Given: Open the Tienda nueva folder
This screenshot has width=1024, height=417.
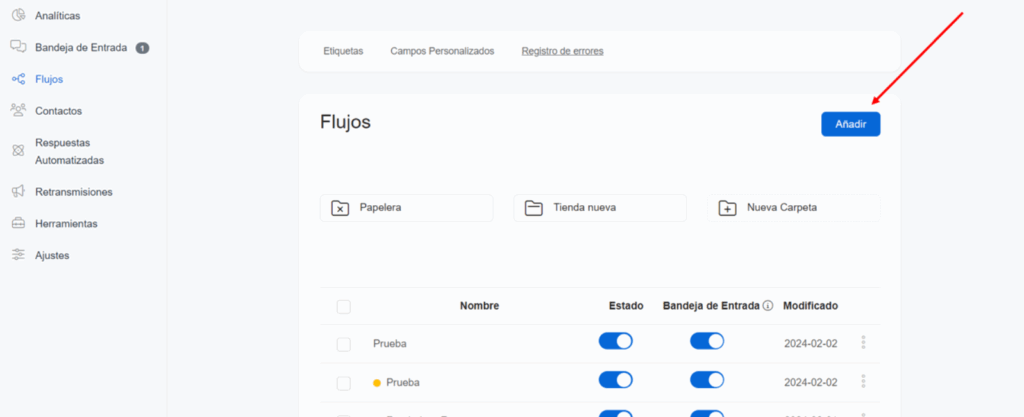Looking at the screenshot, I should (600, 208).
